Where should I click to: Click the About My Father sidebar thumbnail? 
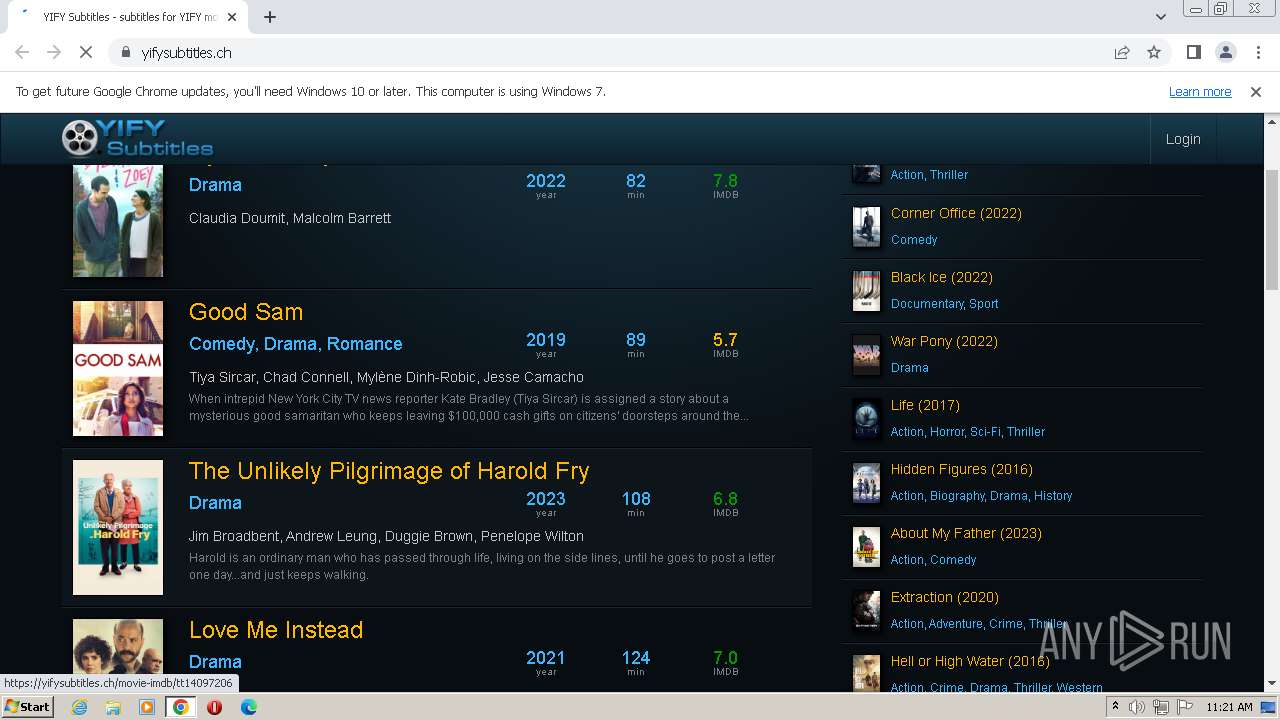(x=866, y=547)
